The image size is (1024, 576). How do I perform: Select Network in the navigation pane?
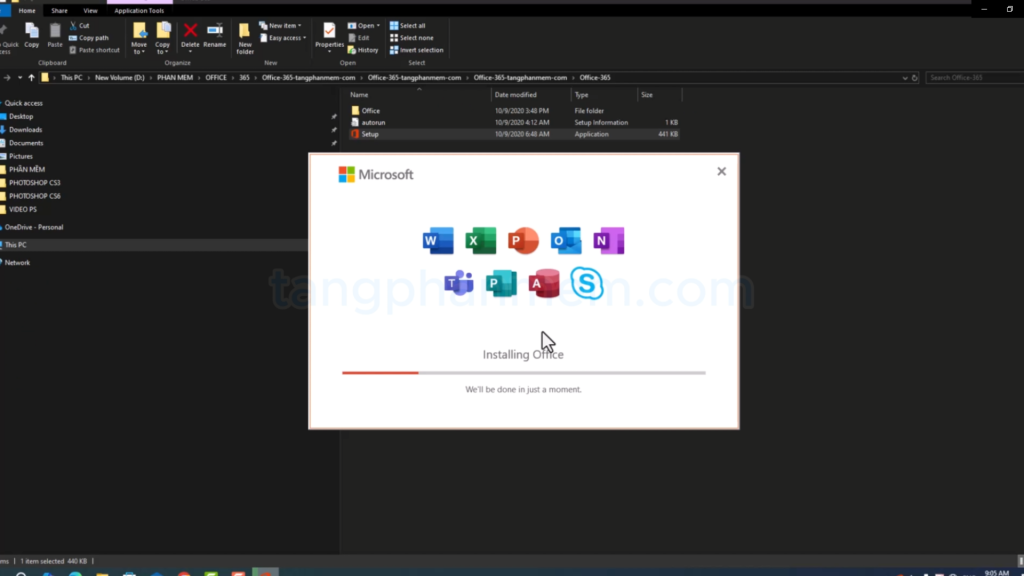point(17,263)
